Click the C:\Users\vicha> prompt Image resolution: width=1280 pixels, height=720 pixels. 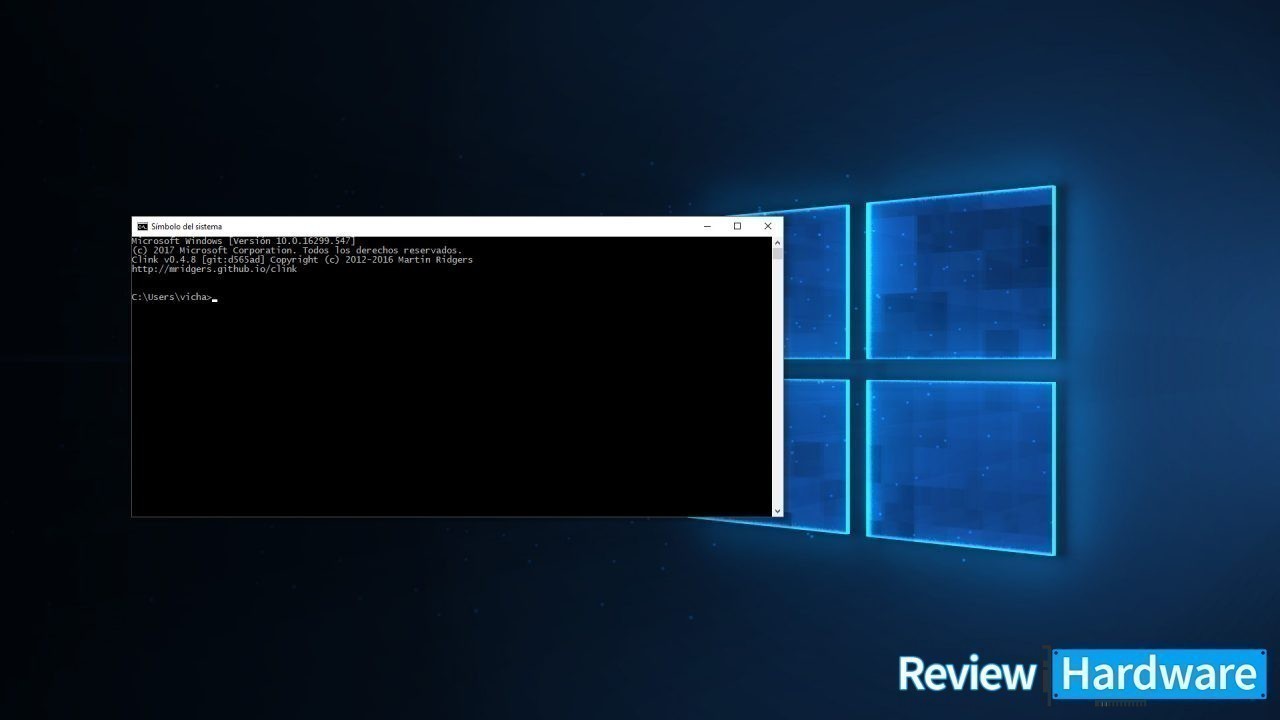pyautogui.click(x=172, y=297)
